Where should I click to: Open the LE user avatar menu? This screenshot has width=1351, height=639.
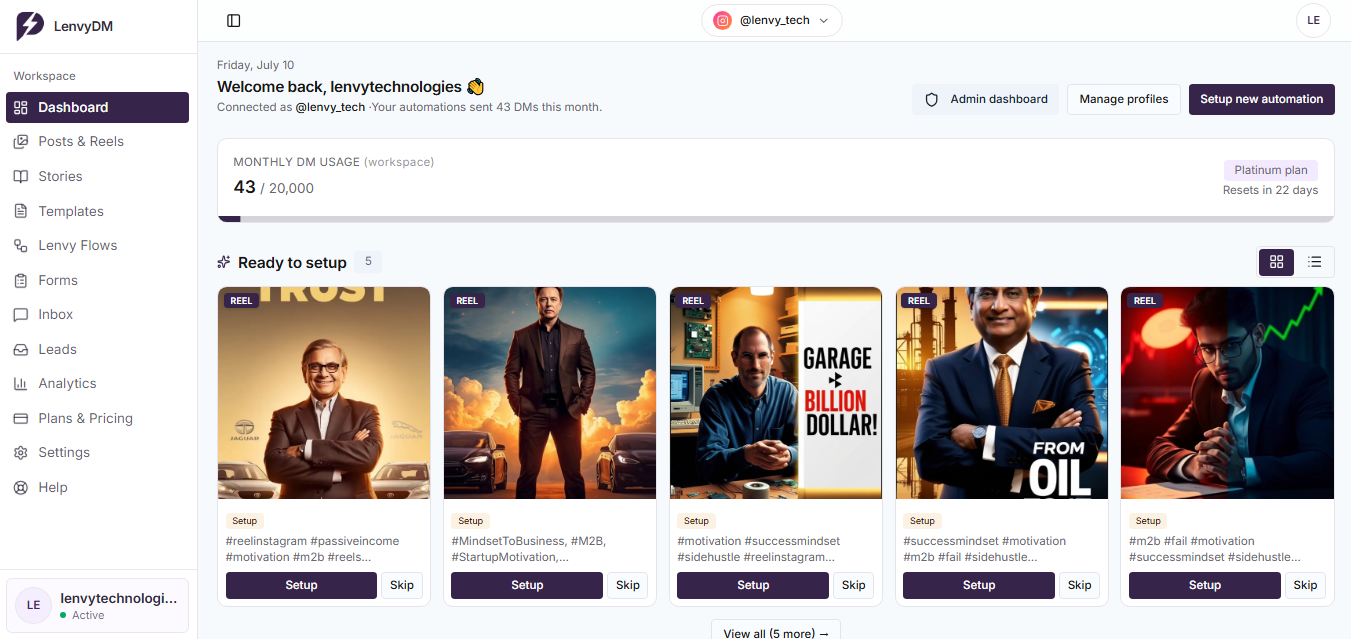coord(1313,20)
